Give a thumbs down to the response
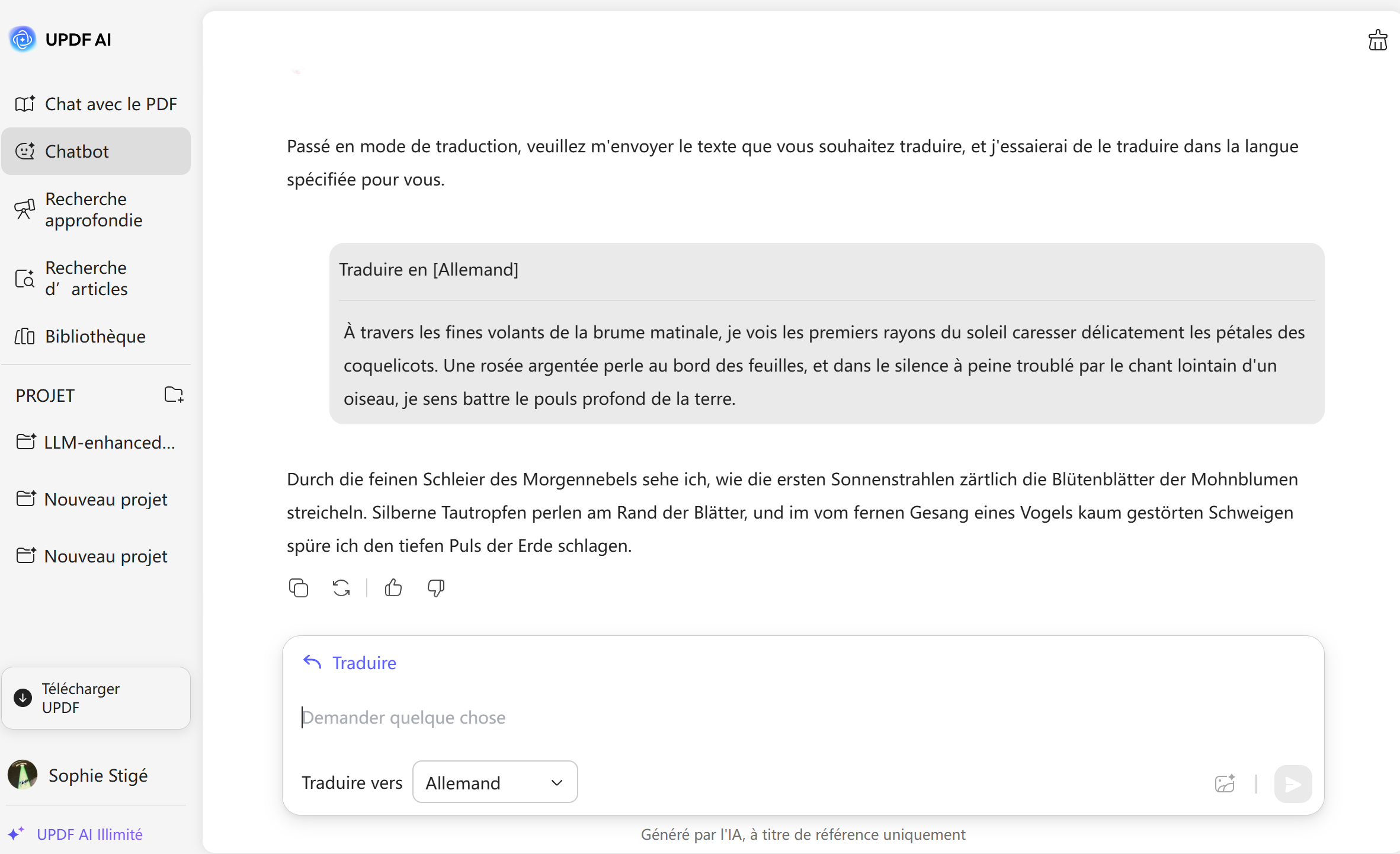Viewport: 1400px width, 854px height. (435, 587)
